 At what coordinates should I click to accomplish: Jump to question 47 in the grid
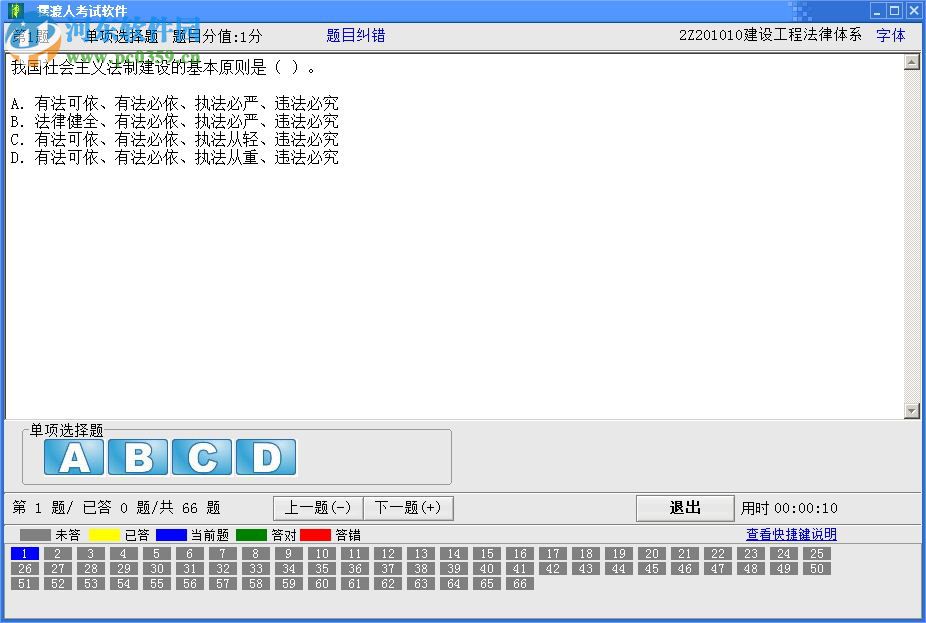(718, 568)
